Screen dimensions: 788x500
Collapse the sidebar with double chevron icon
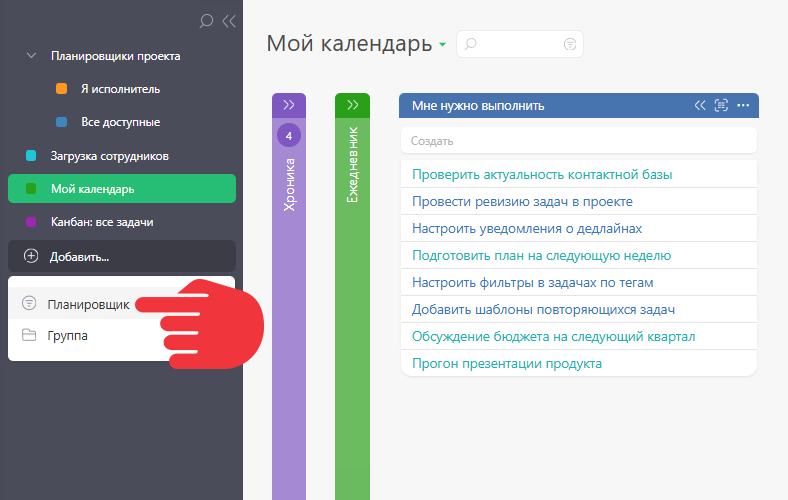point(229,21)
